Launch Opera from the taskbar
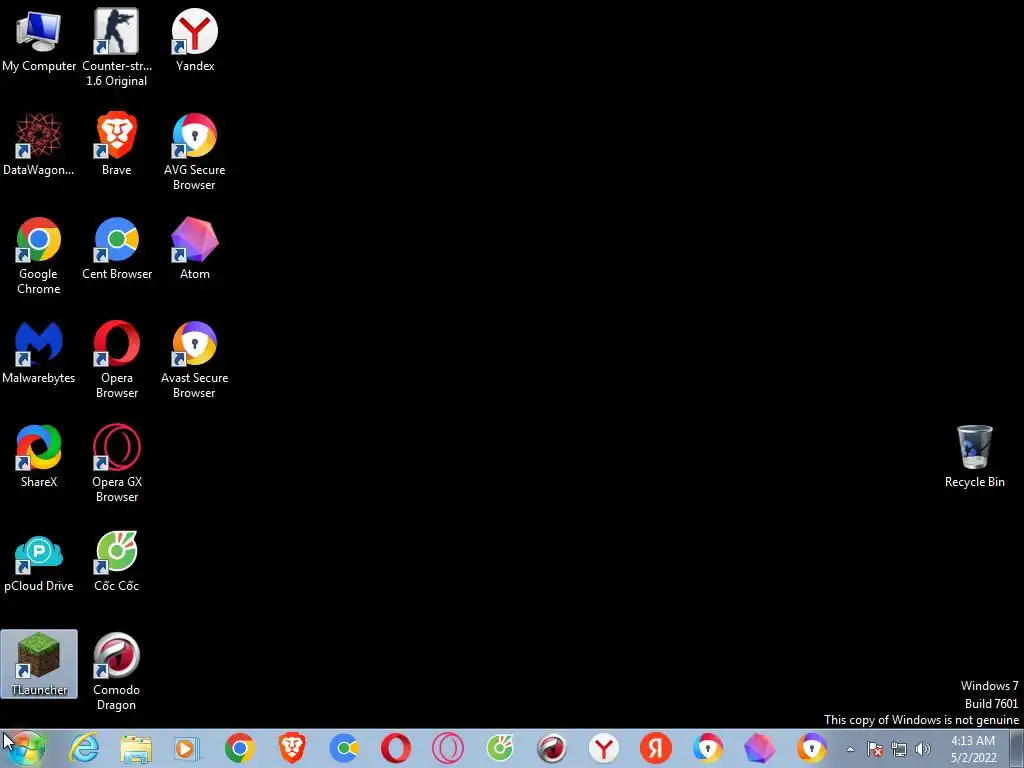 pos(396,748)
